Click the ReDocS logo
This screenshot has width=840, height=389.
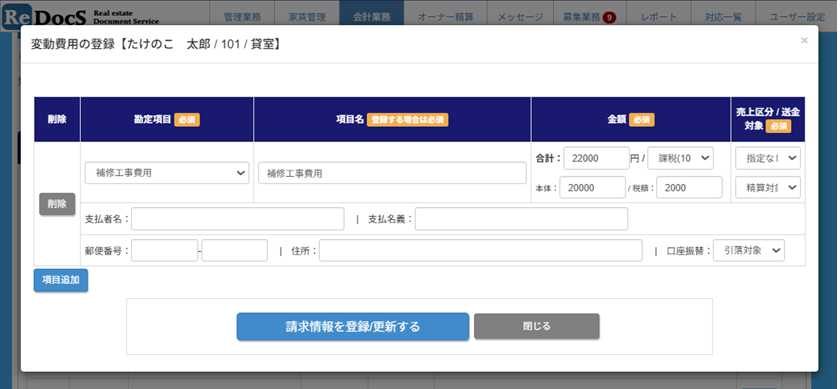(x=80, y=17)
